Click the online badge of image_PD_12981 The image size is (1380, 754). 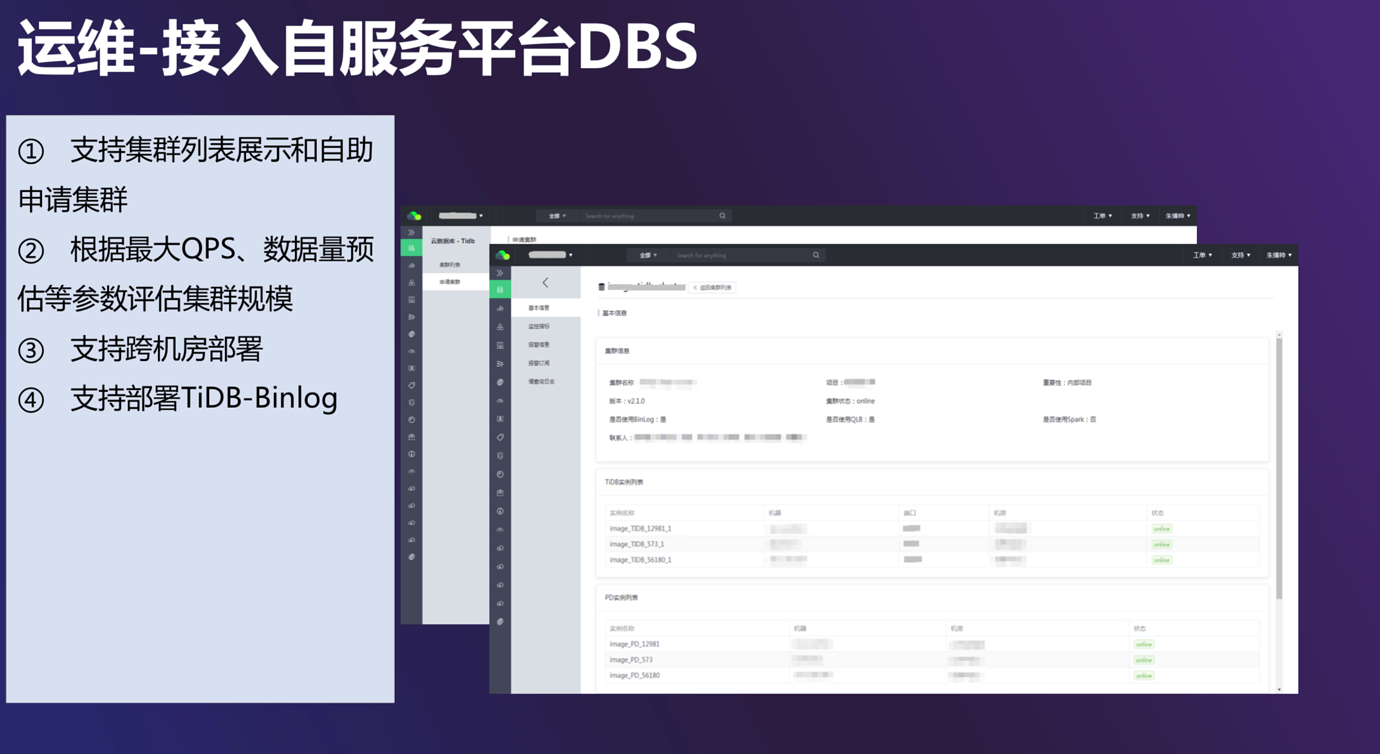coord(1144,644)
